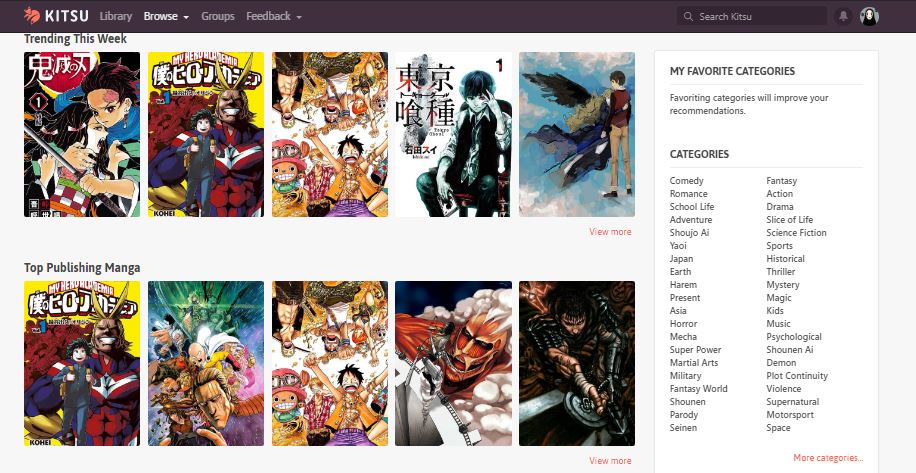Viewport: 916px width, 473px height.
Task: Click View more under Trending This Week
Action: tap(610, 232)
